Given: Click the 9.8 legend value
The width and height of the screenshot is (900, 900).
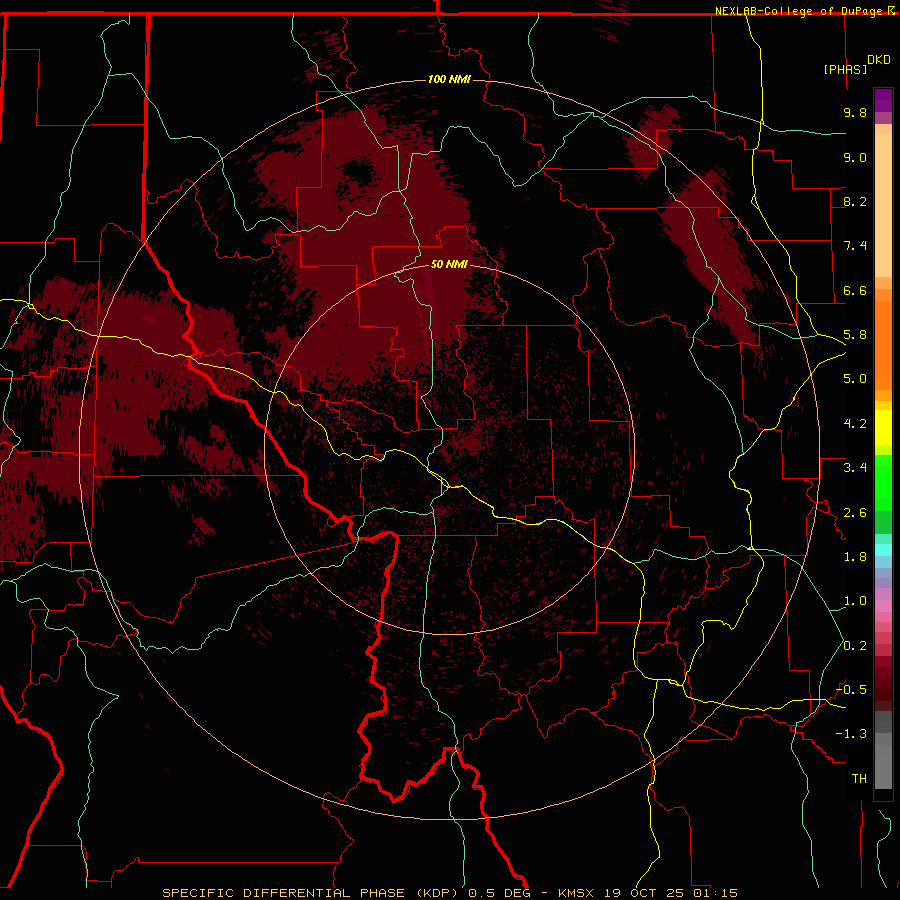Looking at the screenshot, I should (855, 112).
